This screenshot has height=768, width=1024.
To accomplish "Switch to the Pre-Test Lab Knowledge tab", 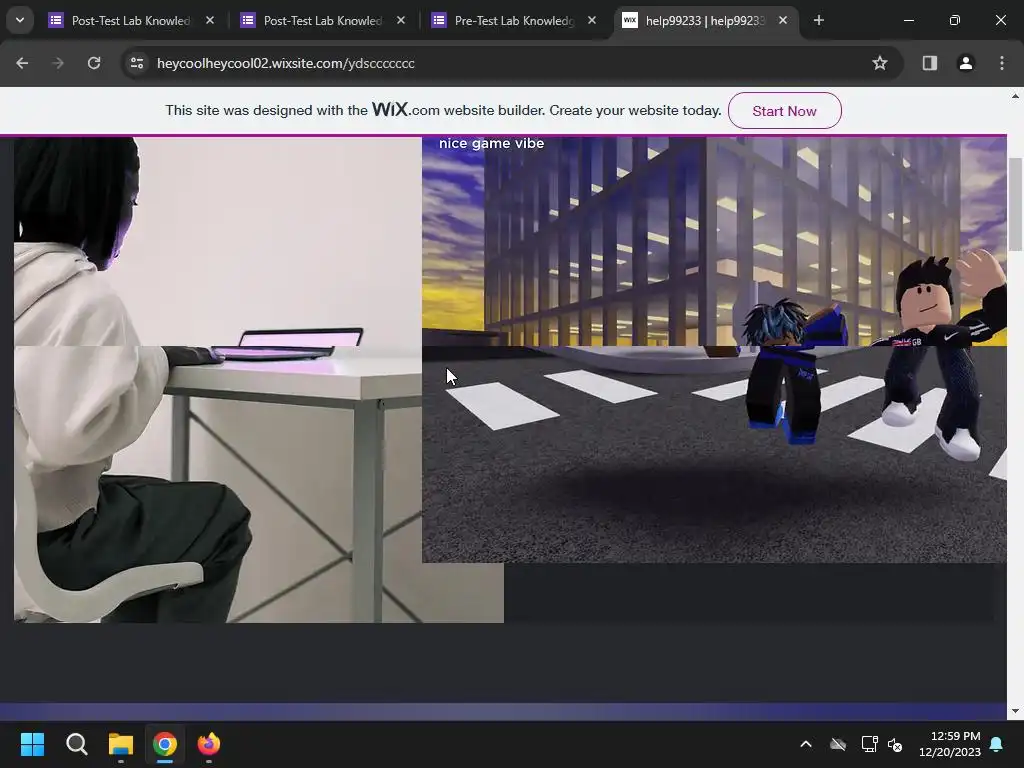I will click(514, 21).
